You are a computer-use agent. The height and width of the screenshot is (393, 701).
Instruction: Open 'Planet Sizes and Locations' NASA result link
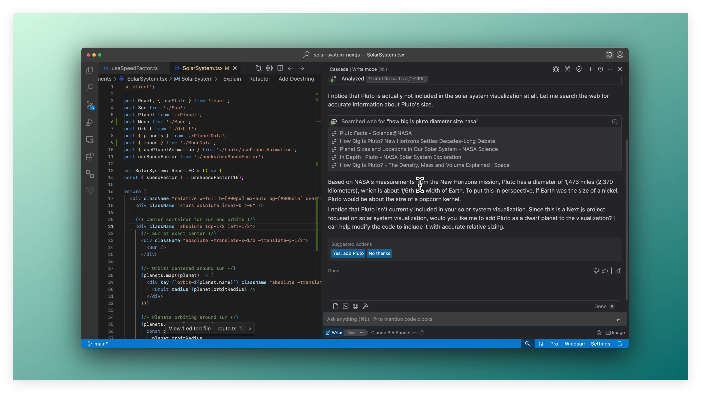pos(418,149)
